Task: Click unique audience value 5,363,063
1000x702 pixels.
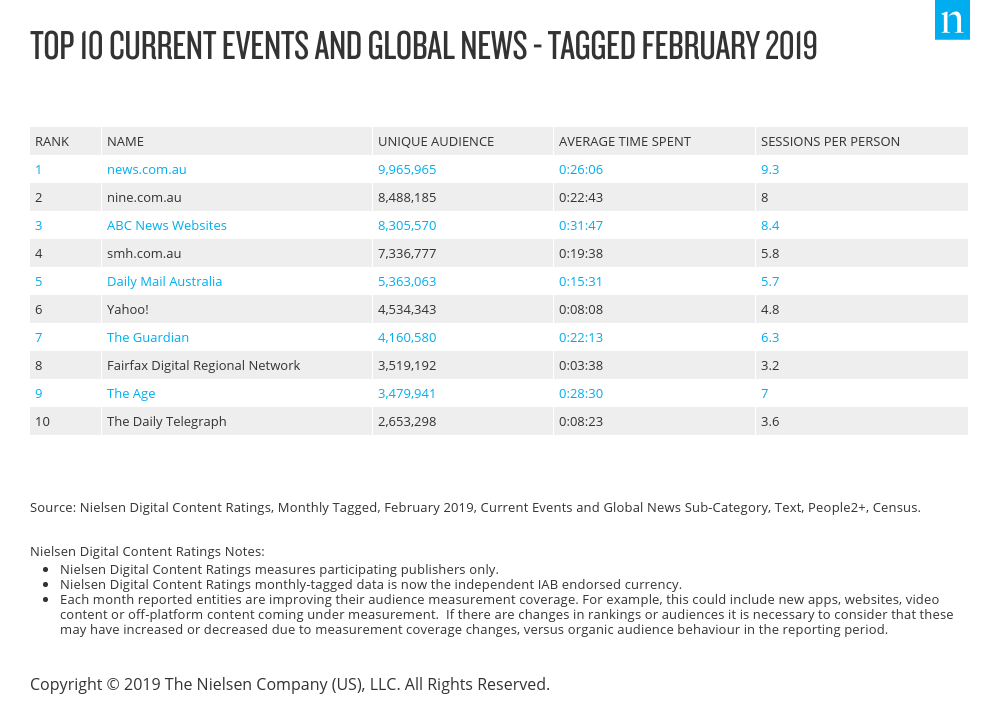Action: pyautogui.click(x=407, y=282)
